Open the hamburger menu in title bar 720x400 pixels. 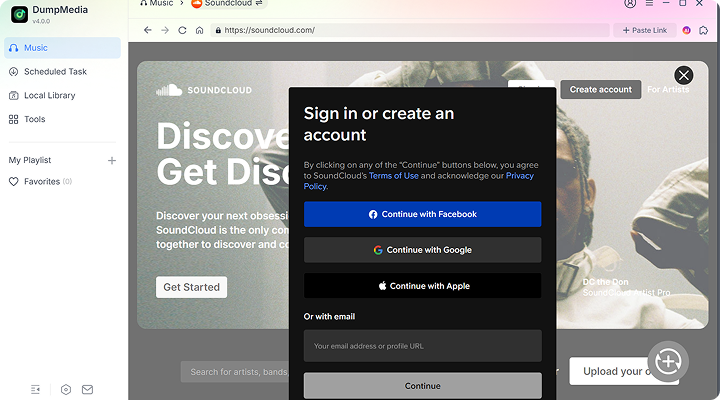[649, 4]
